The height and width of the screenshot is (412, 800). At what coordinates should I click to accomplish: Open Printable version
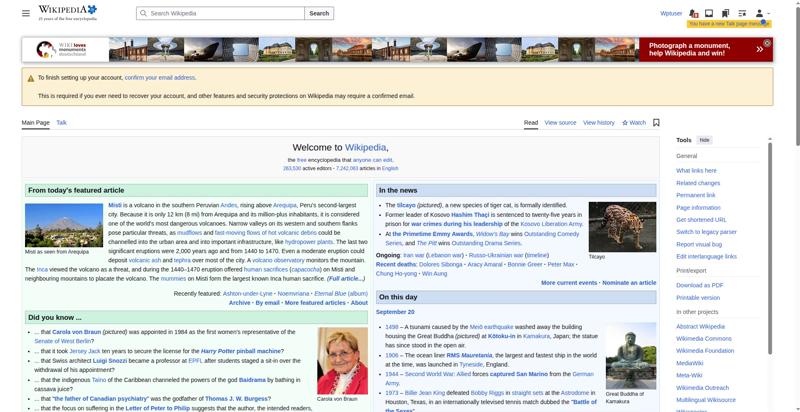click(698, 298)
